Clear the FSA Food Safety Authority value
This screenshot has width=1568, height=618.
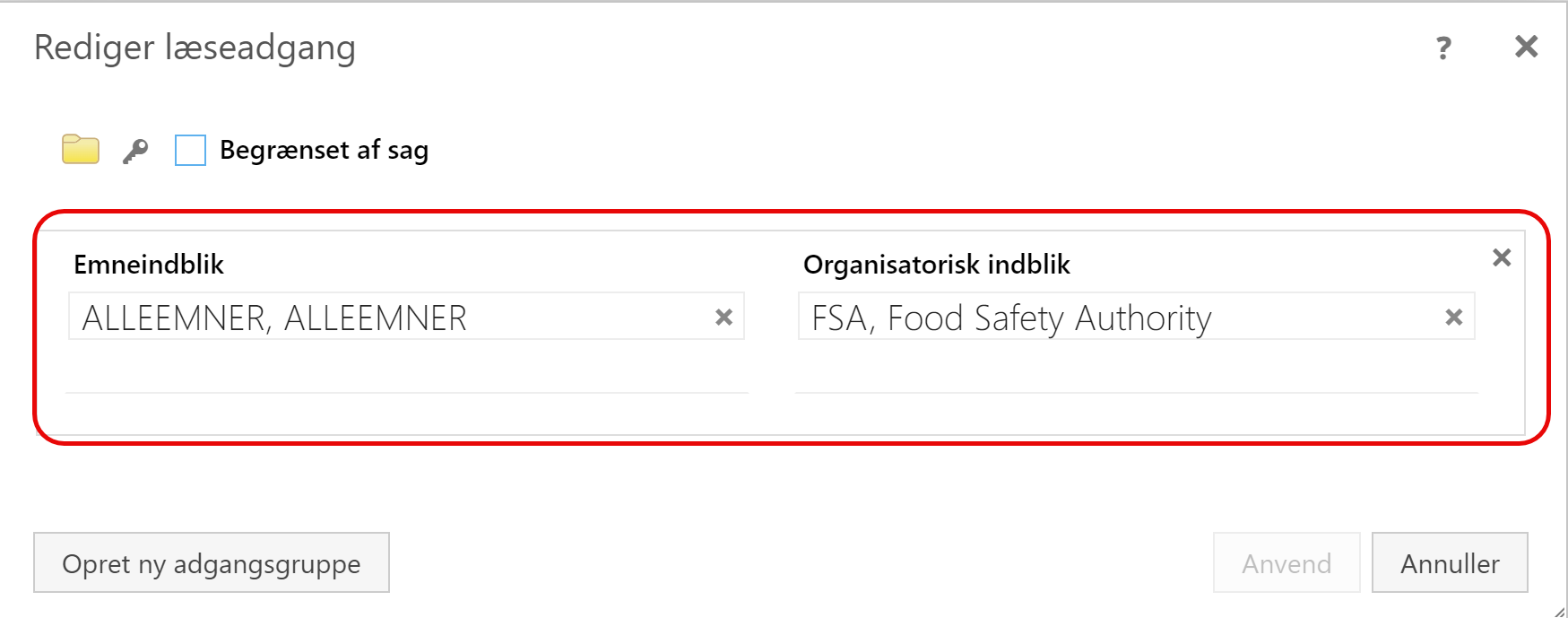click(1453, 317)
